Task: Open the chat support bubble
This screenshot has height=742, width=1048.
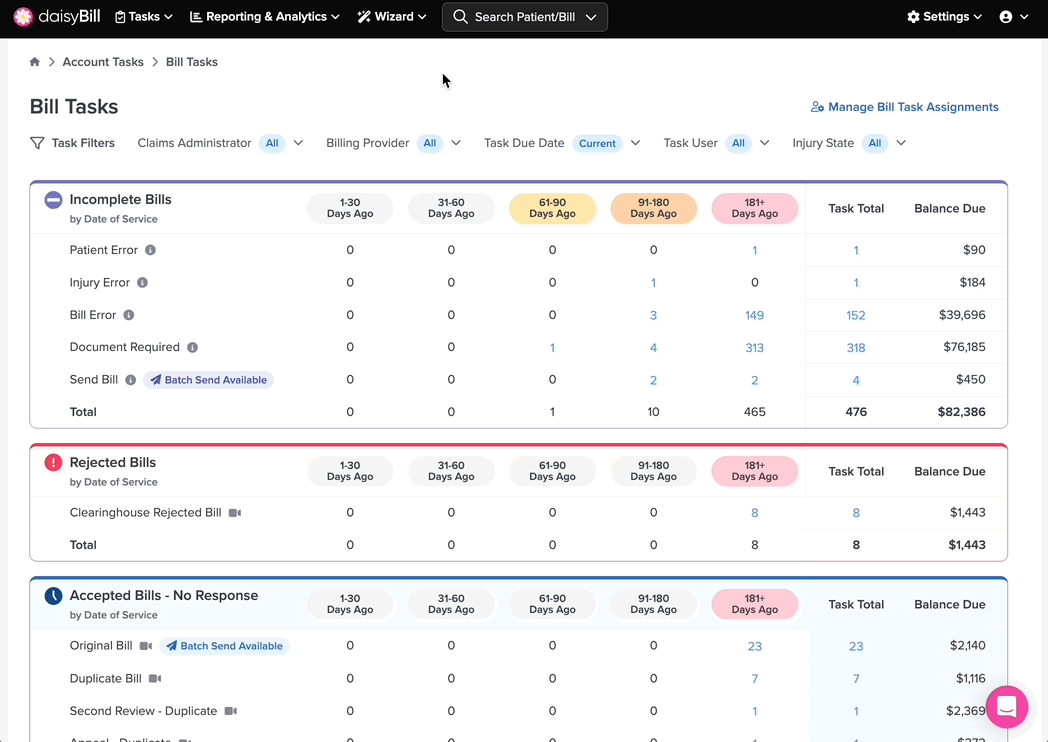Action: coord(1007,707)
